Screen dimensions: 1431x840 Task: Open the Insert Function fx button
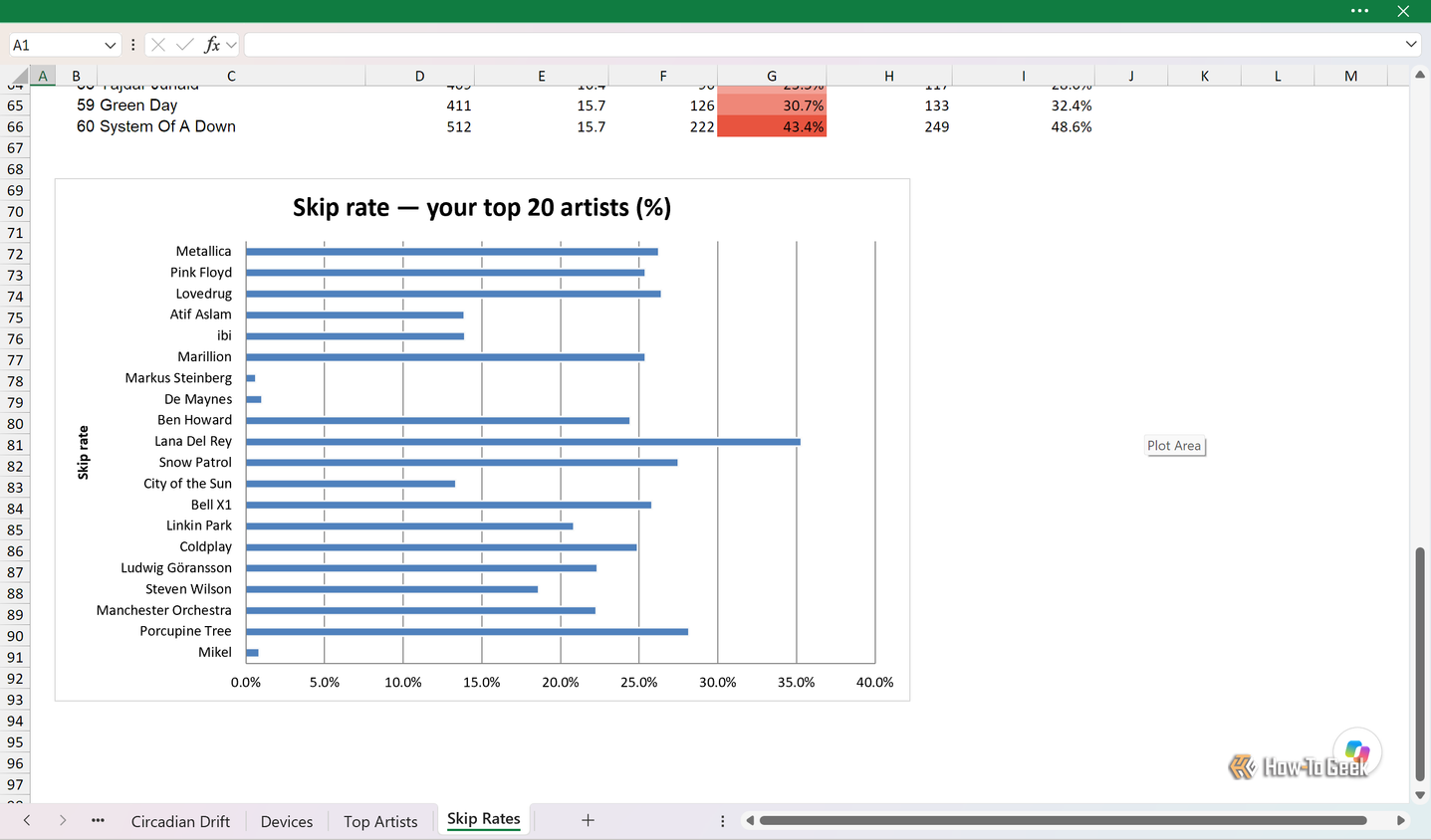(x=211, y=45)
